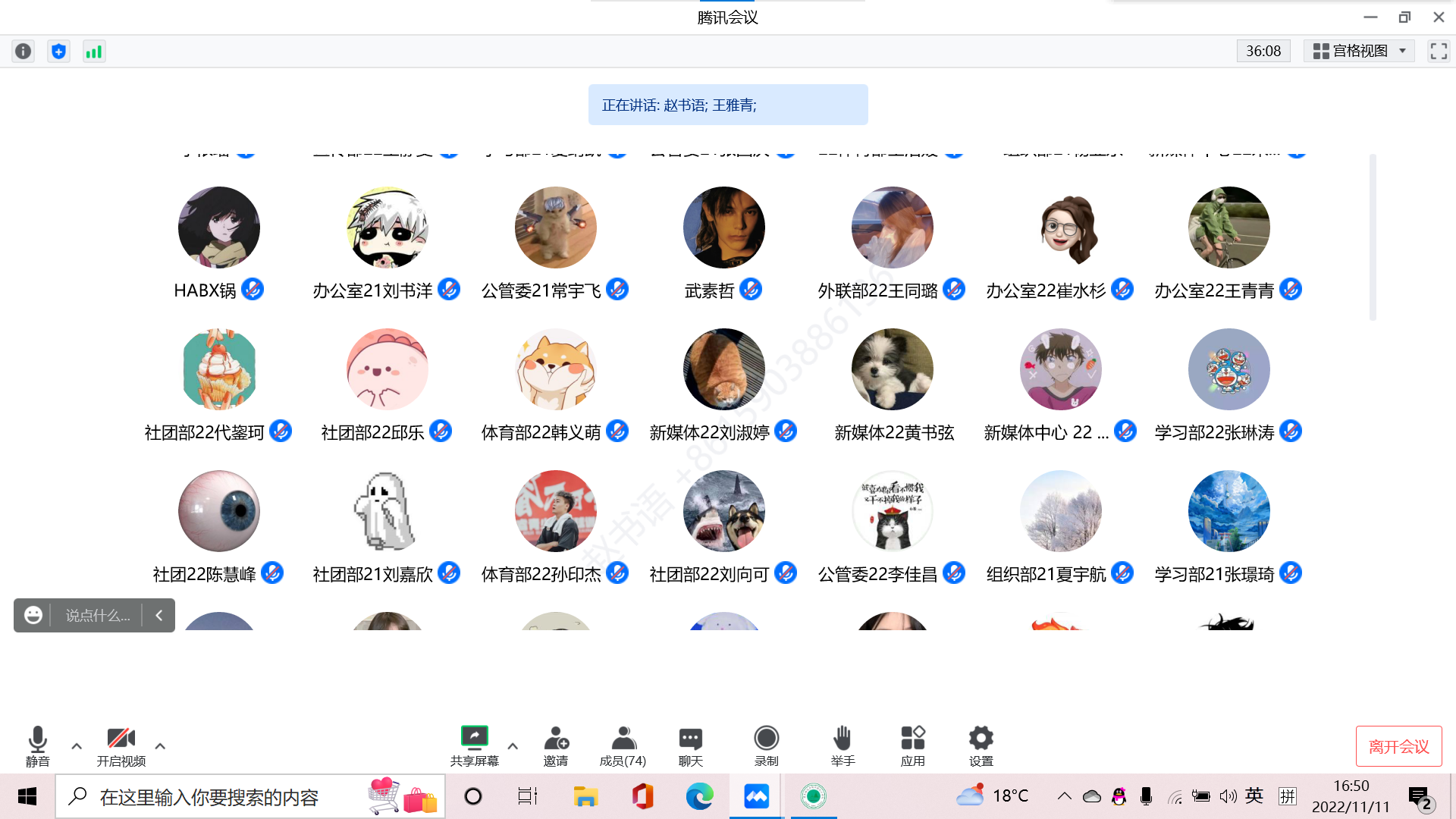Click the 离开会议 leave meeting button
The height and width of the screenshot is (819, 1456).
1398,746
